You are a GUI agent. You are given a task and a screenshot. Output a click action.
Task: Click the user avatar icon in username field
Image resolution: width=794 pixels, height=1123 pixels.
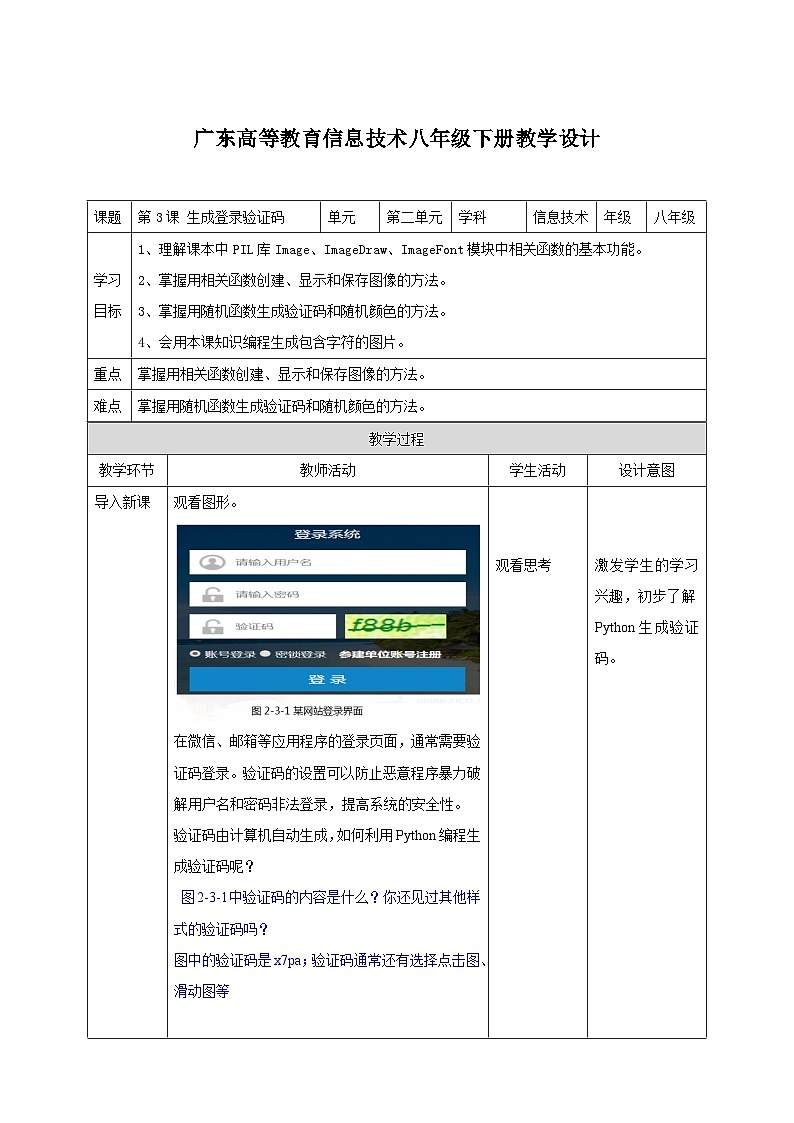click(211, 563)
